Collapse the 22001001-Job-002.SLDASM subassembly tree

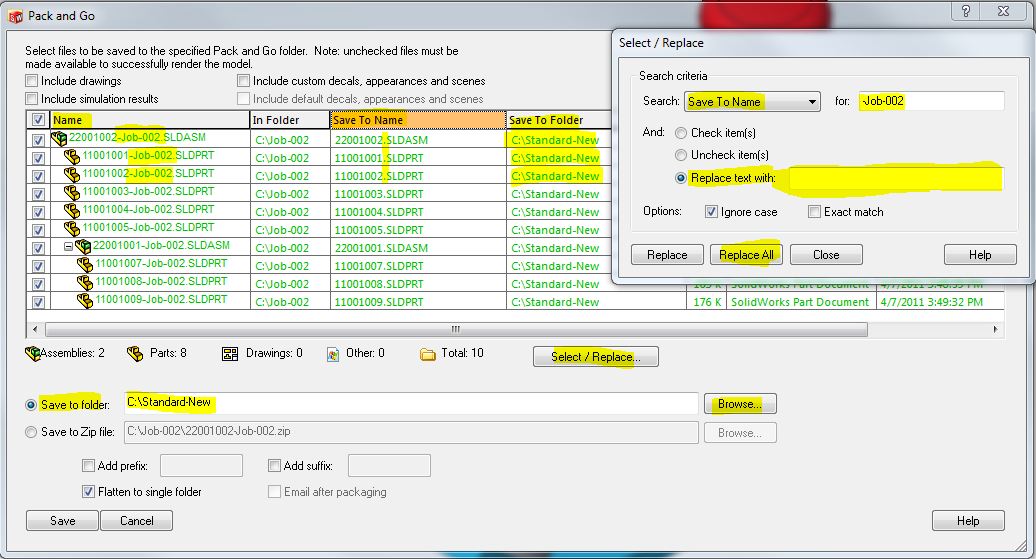coord(68,246)
